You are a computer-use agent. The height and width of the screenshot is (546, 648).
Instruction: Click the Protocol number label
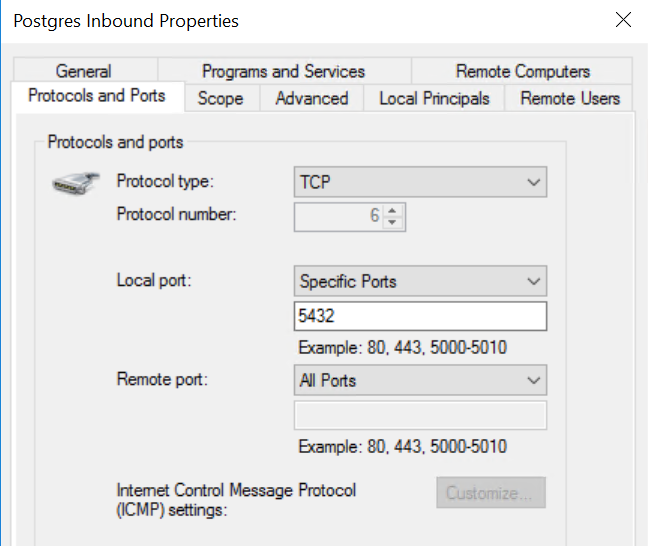click(176, 214)
